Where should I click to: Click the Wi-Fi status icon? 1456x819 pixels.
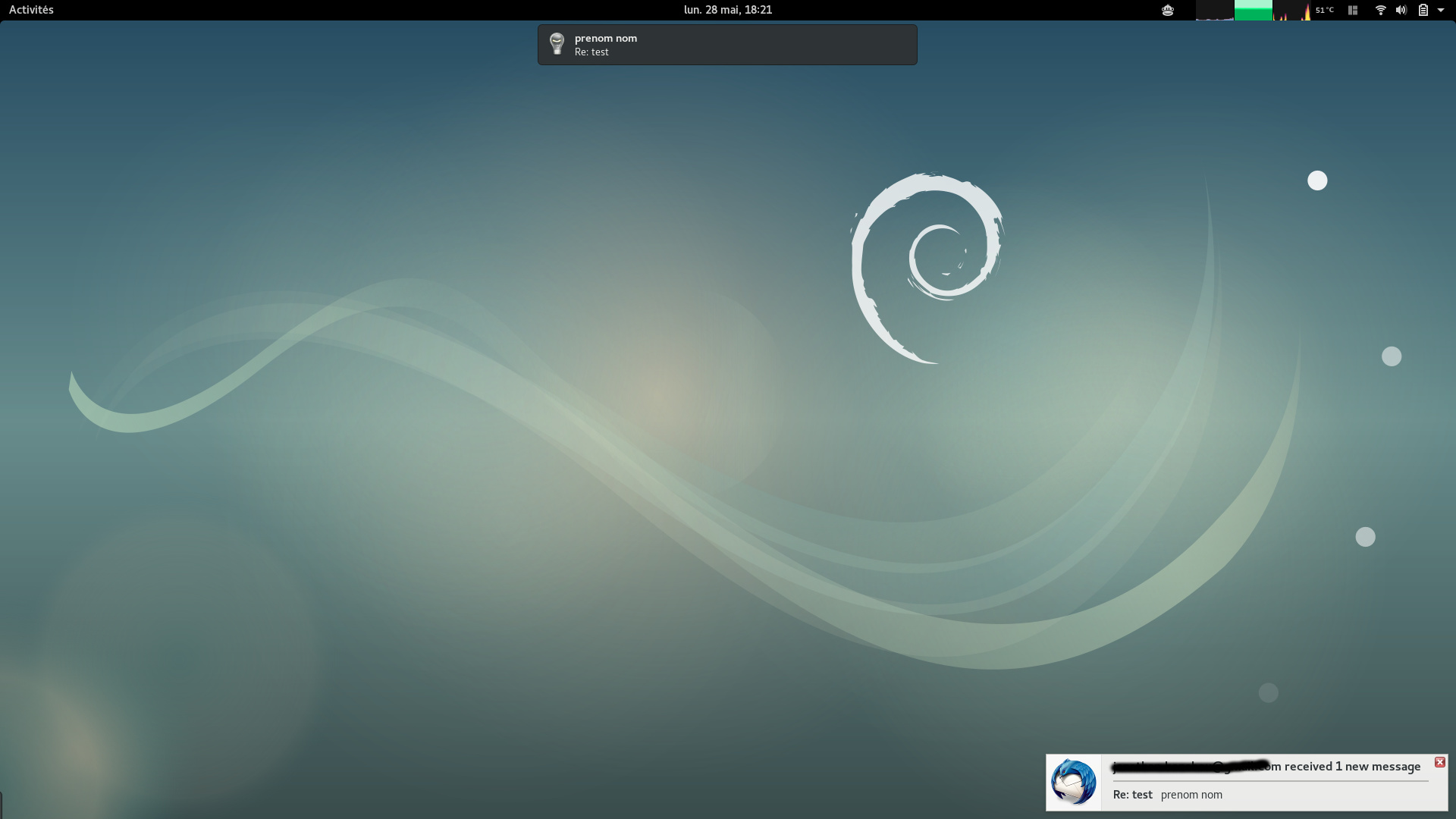pos(1381,10)
